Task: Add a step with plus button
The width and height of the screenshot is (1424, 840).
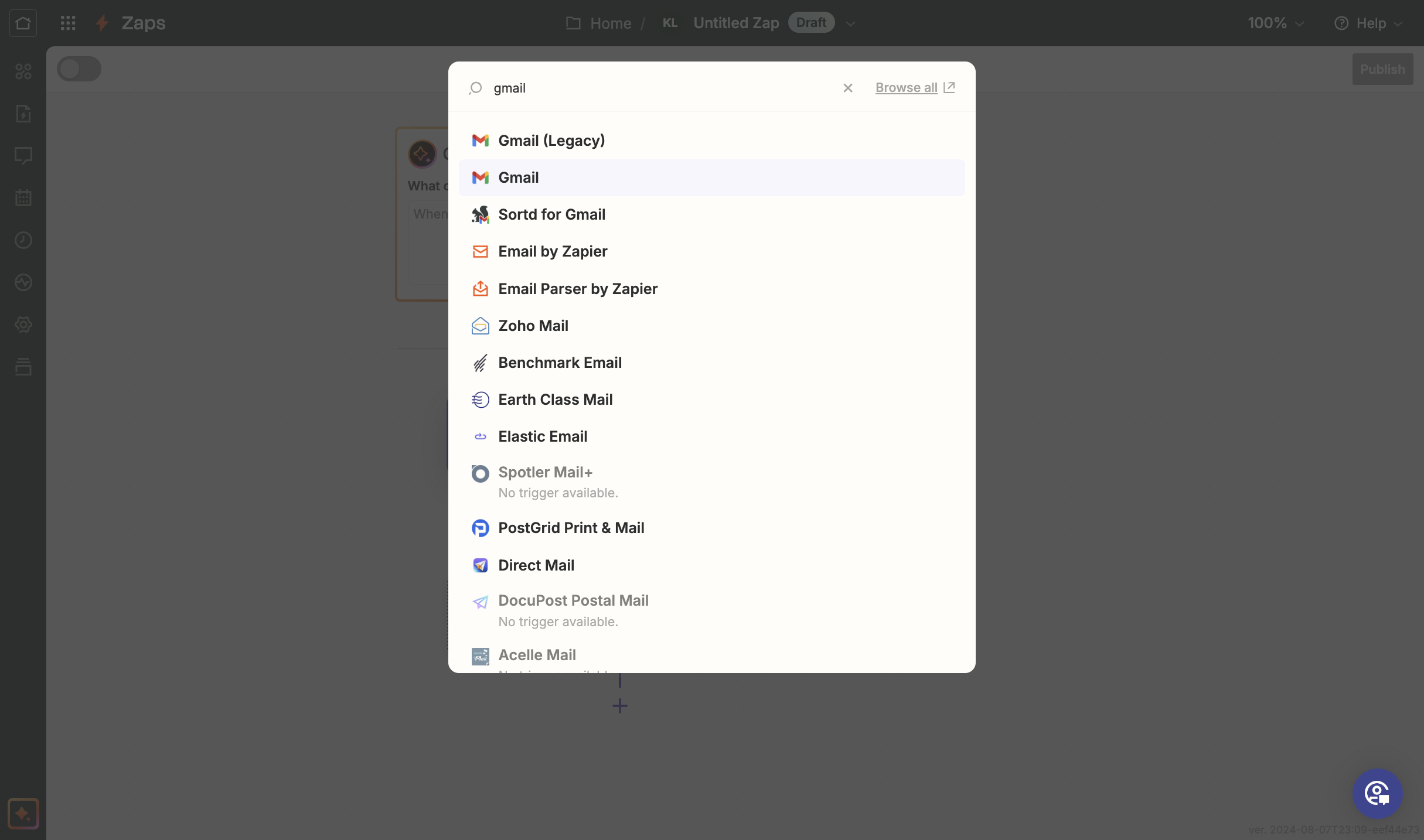Action: pos(619,706)
